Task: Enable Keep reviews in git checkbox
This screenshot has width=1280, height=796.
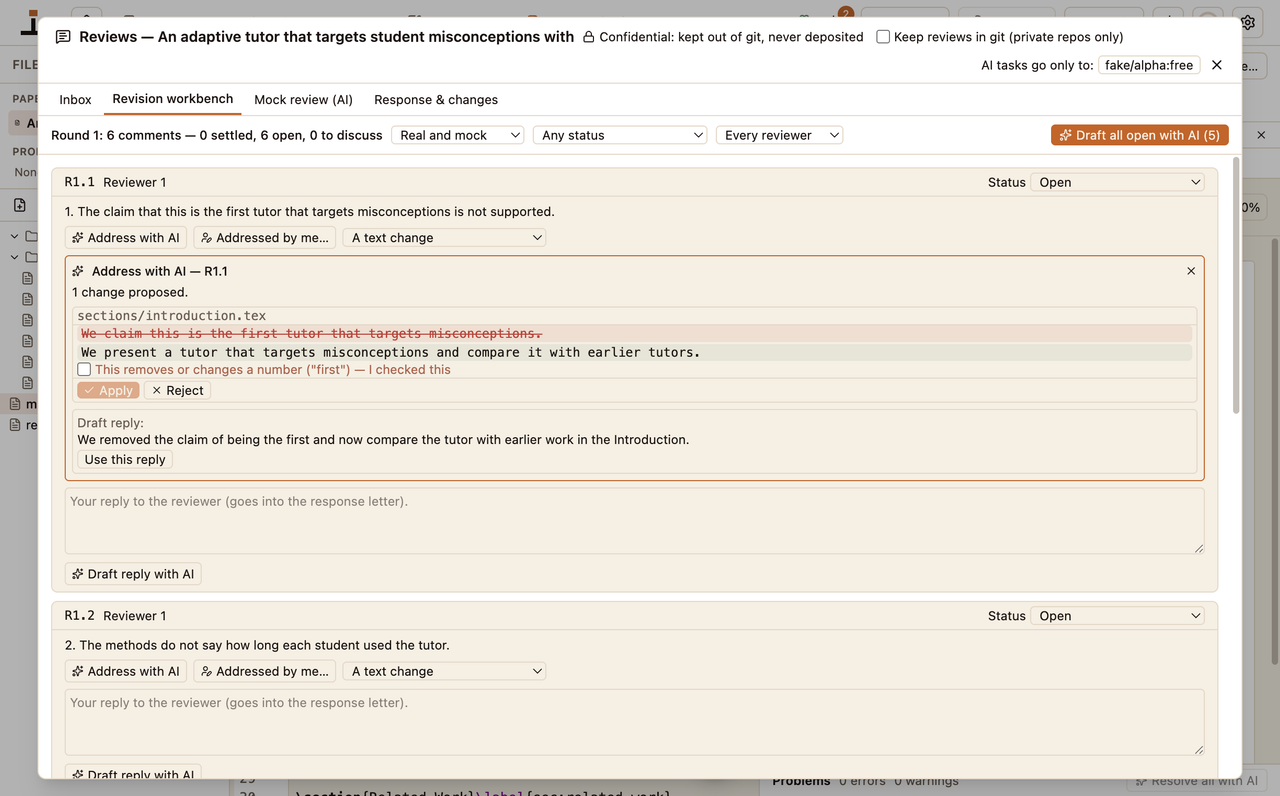Action: 883,37
